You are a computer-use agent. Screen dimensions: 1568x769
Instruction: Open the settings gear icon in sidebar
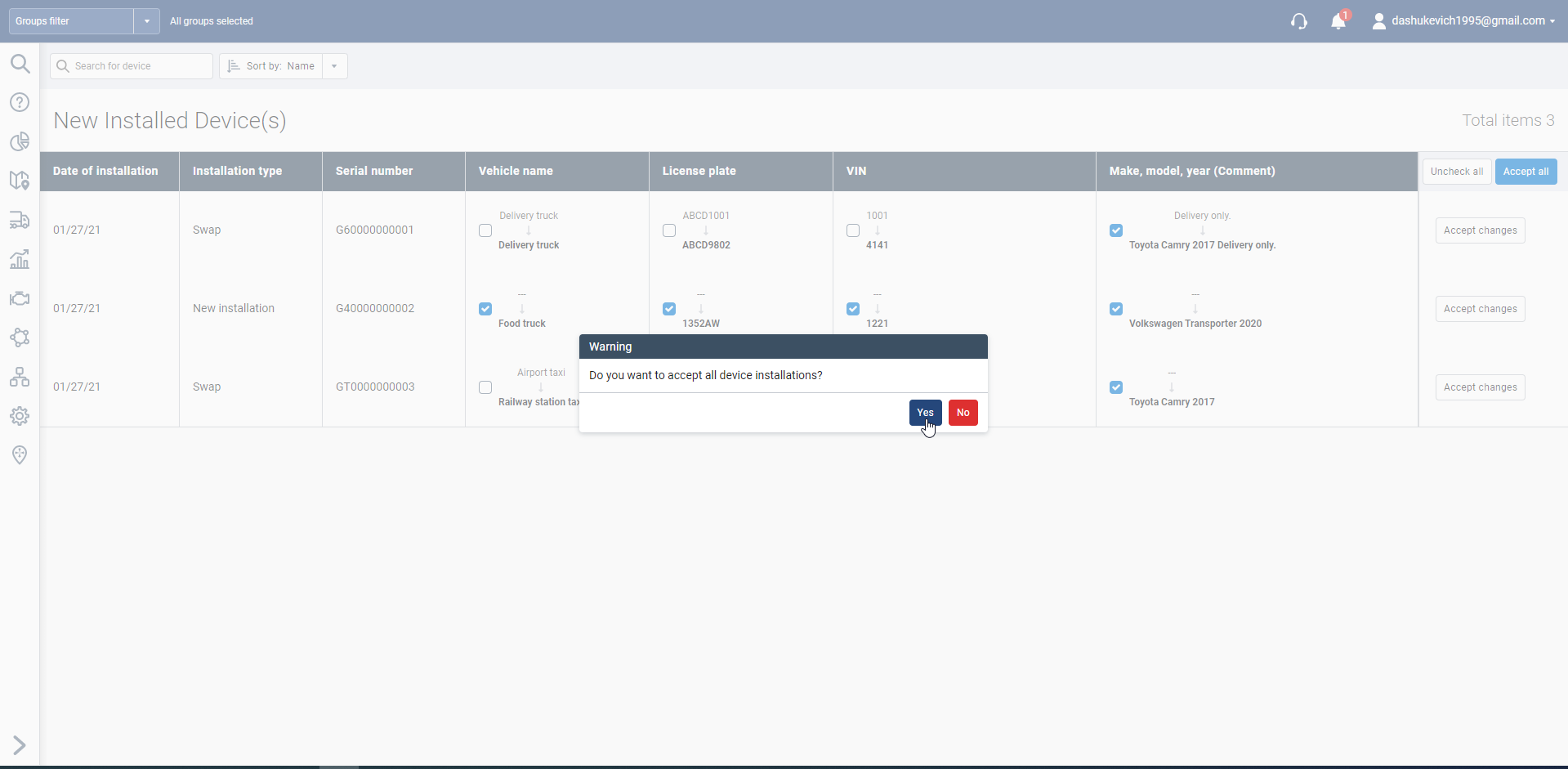[20, 416]
